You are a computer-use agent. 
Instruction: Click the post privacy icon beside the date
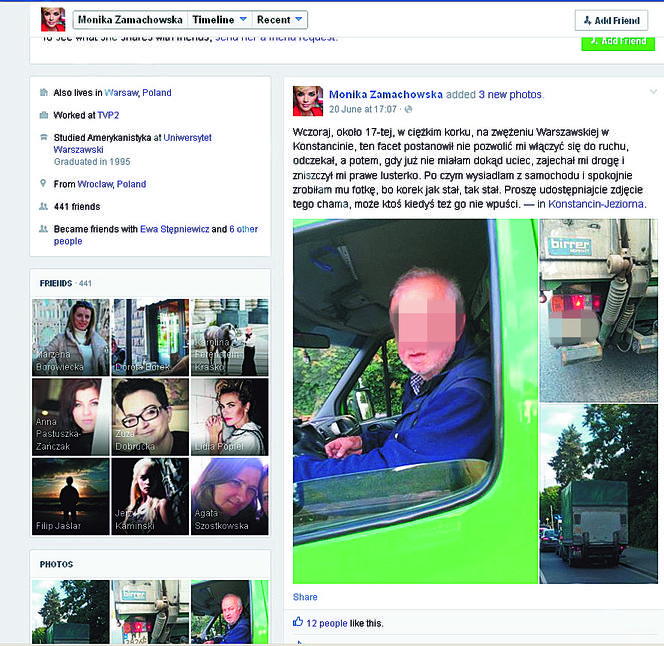408,109
